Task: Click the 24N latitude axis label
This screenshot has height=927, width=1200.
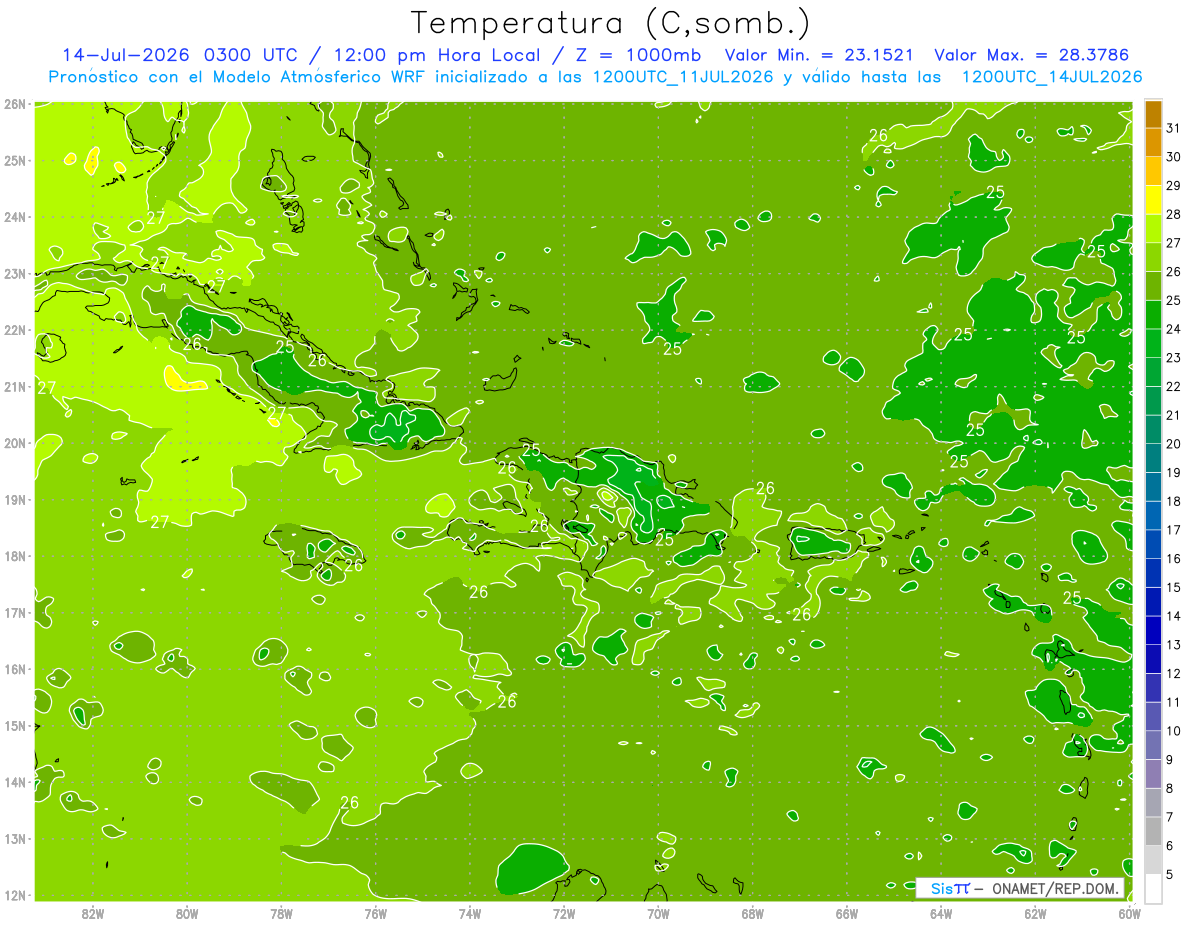Action: pyautogui.click(x=15, y=217)
